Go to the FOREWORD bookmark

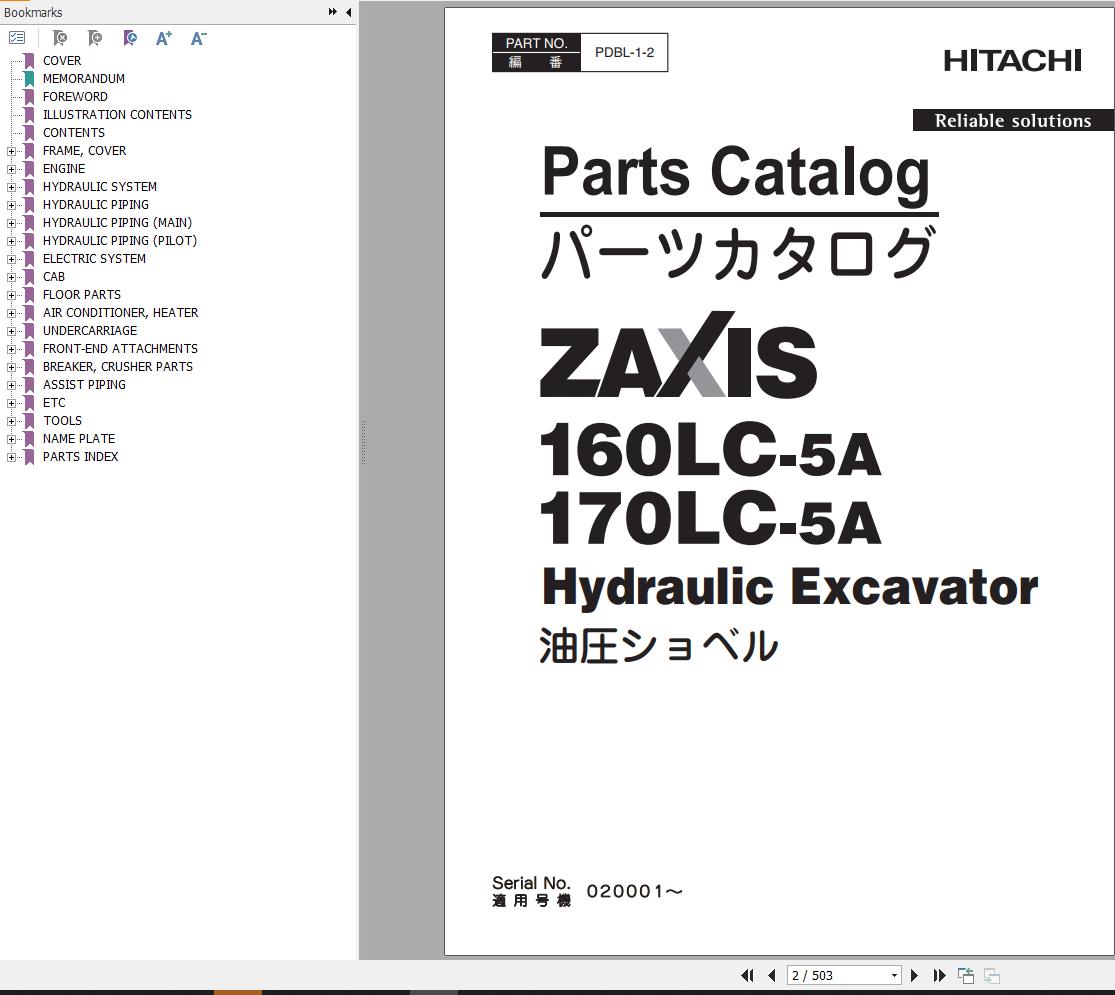click(x=75, y=97)
